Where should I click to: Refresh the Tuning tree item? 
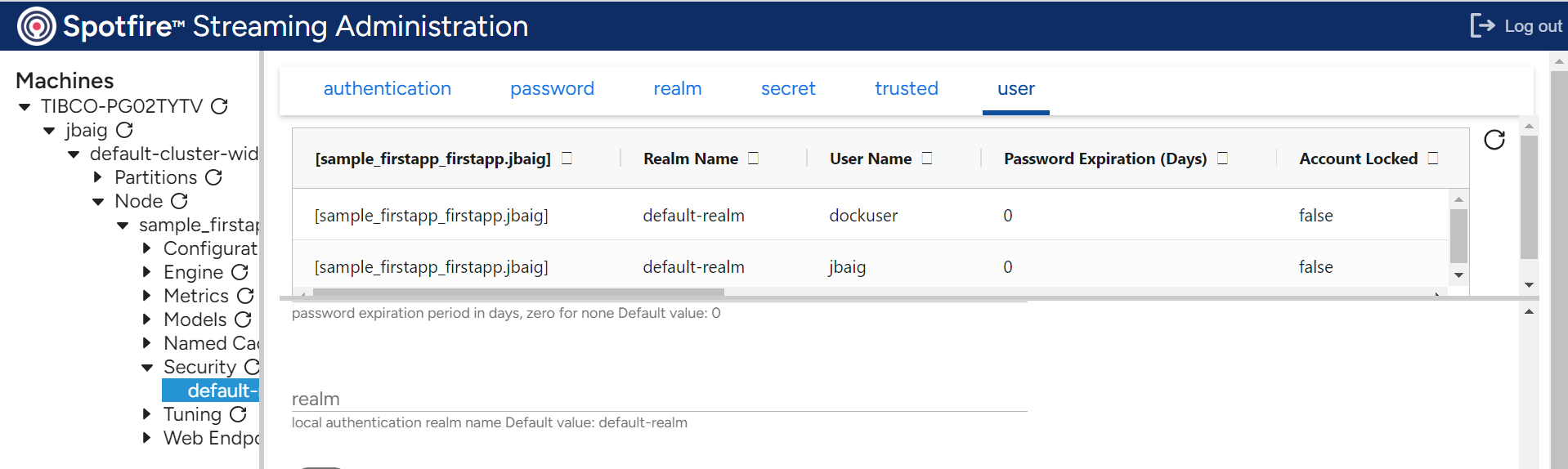click(238, 414)
